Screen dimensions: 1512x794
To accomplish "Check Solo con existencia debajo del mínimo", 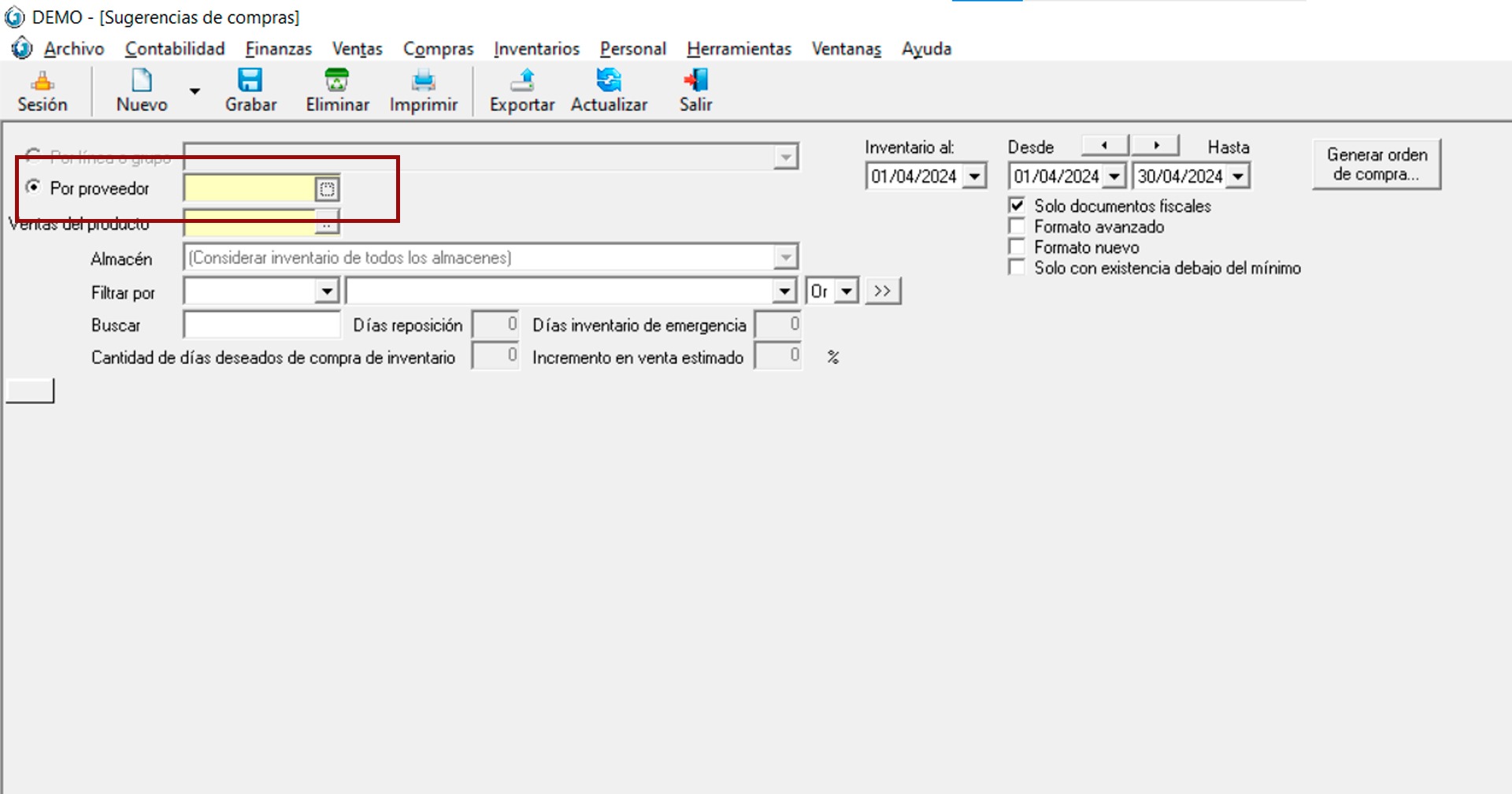I will pos(1017,268).
